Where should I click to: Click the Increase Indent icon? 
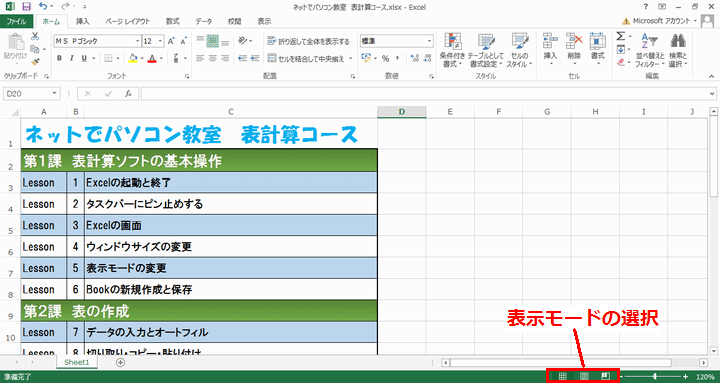coord(255,58)
